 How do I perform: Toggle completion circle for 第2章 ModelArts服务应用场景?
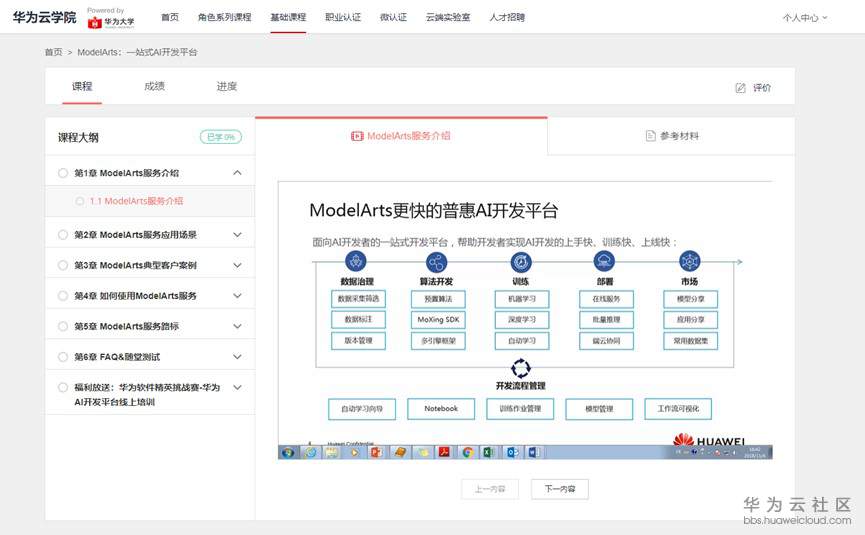[x=63, y=235]
